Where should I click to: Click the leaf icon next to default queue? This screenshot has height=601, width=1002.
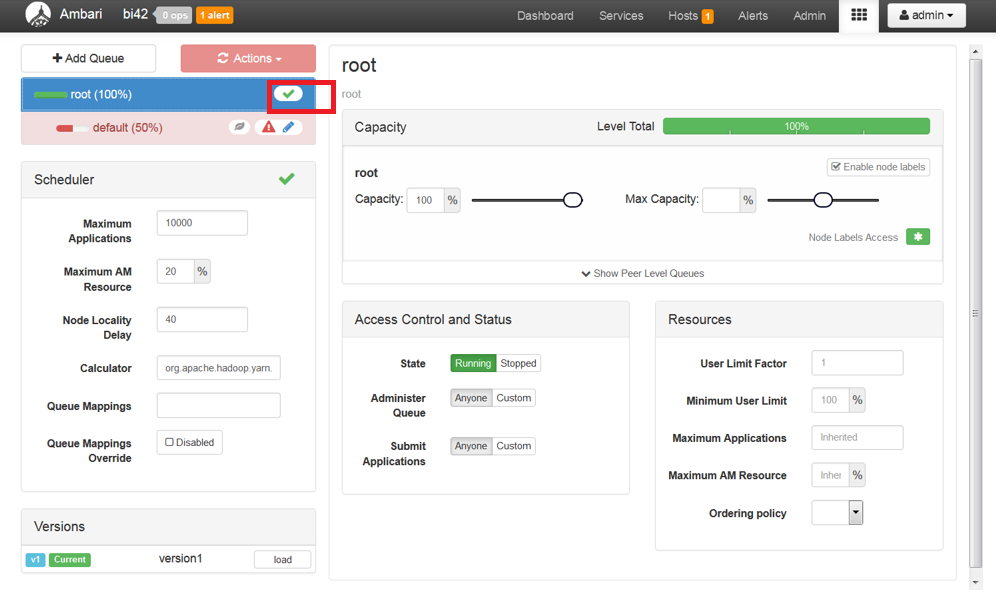239,128
